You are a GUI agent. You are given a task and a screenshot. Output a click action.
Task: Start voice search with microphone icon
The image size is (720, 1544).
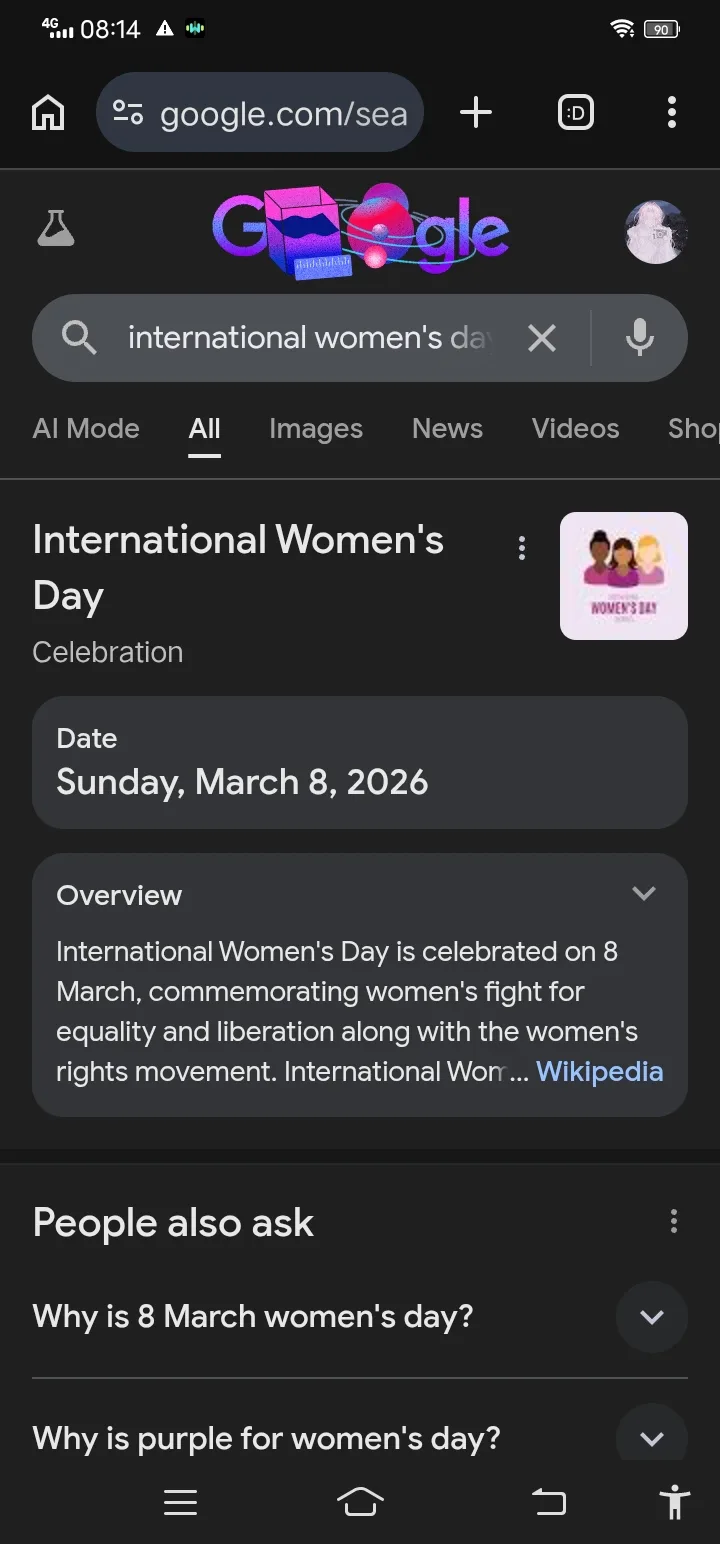coord(639,339)
